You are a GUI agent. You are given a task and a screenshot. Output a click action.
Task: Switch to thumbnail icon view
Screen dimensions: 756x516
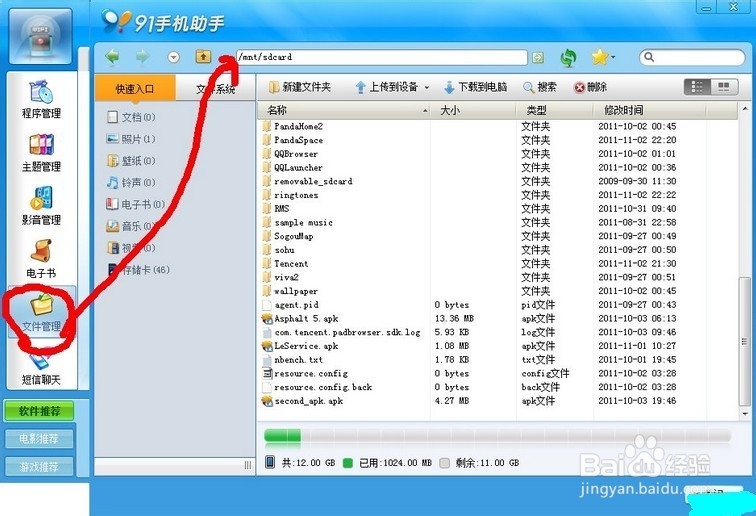click(724, 87)
